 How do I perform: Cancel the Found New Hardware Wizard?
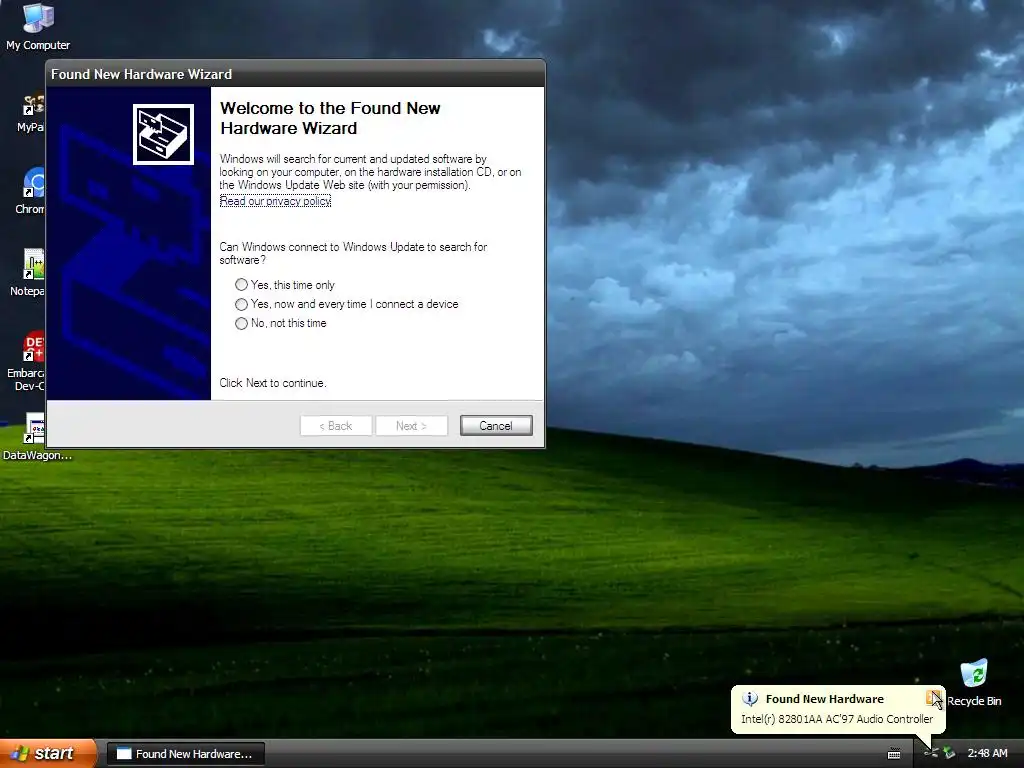[x=496, y=426]
